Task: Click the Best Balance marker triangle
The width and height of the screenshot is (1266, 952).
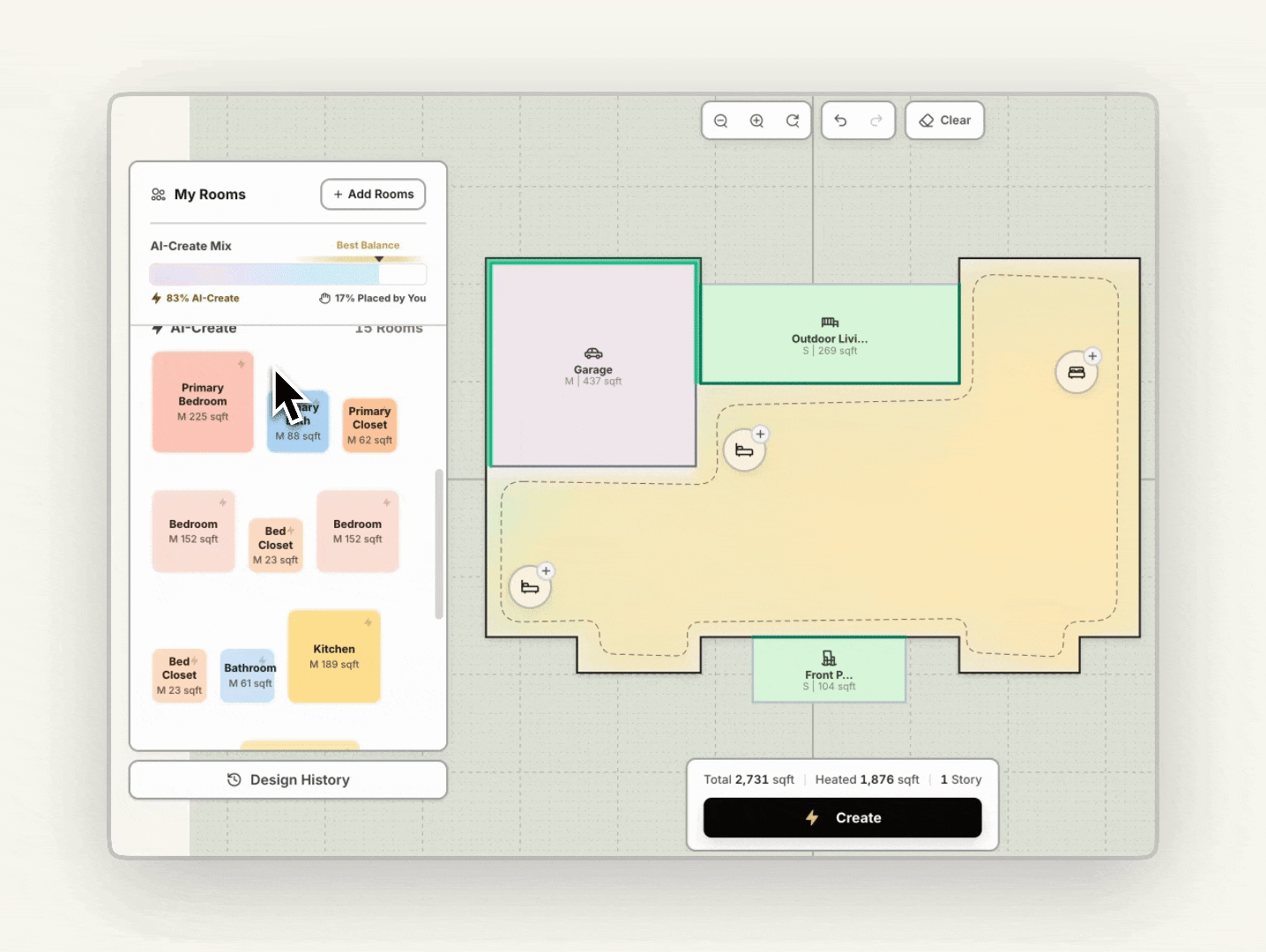Action: pyautogui.click(x=379, y=258)
